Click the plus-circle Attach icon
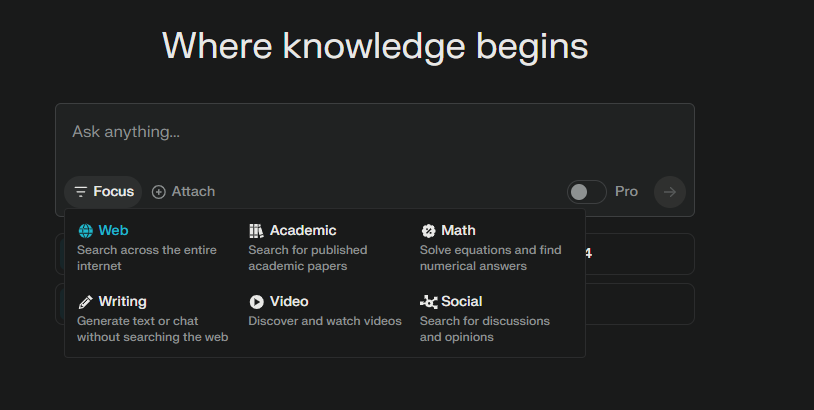This screenshot has width=814, height=410. tap(158, 192)
